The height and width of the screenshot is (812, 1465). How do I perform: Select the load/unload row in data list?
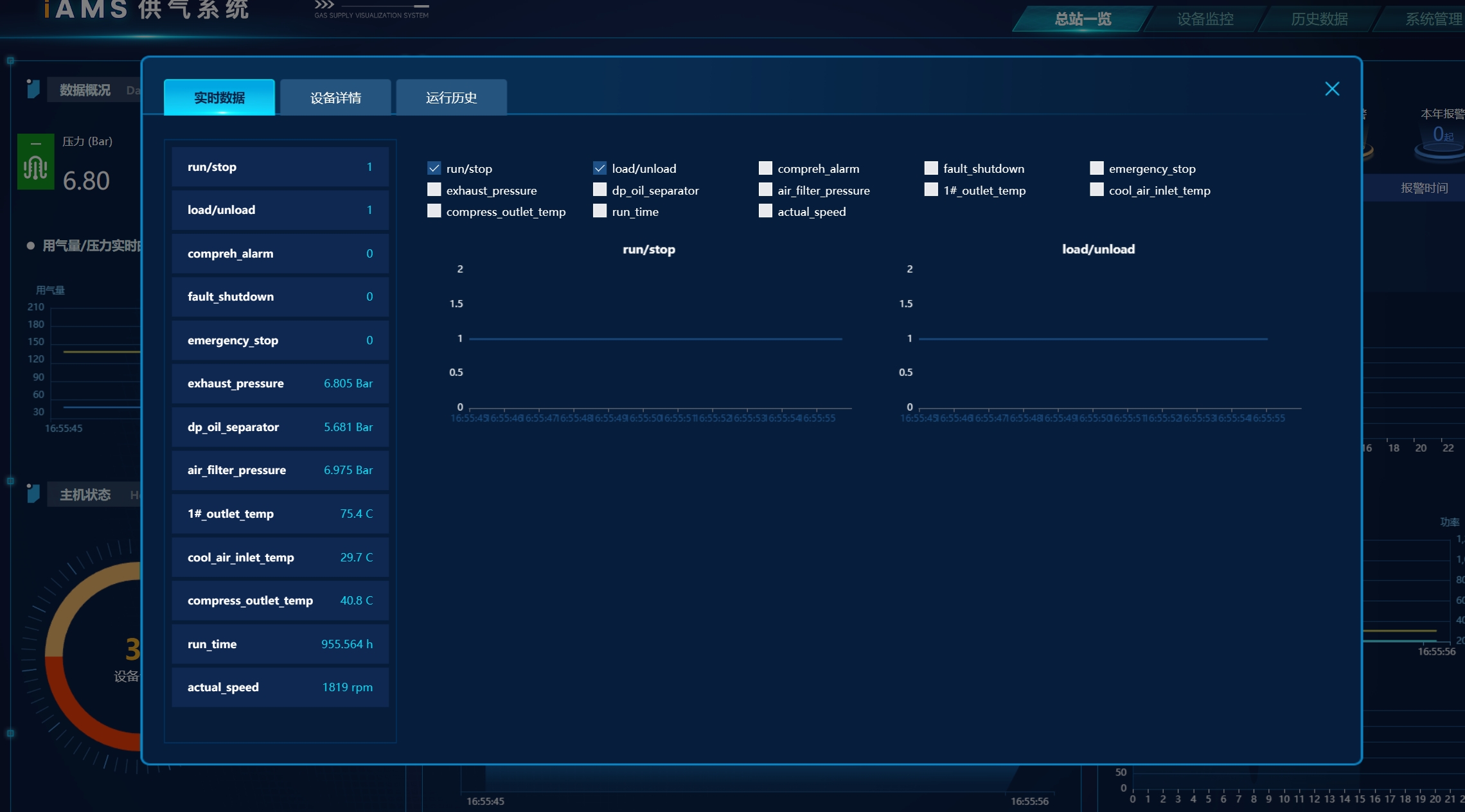[x=280, y=210]
